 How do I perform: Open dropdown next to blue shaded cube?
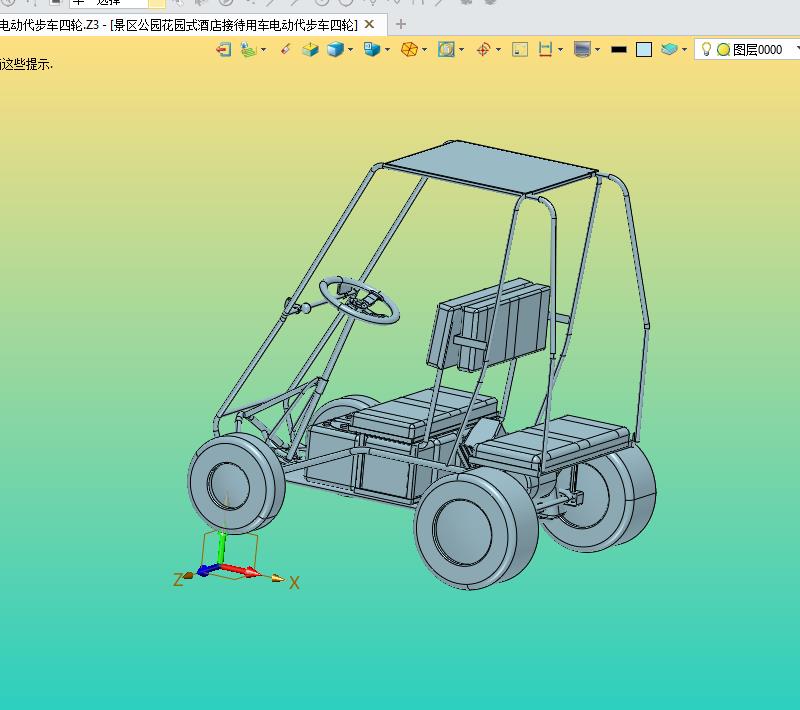(351, 49)
